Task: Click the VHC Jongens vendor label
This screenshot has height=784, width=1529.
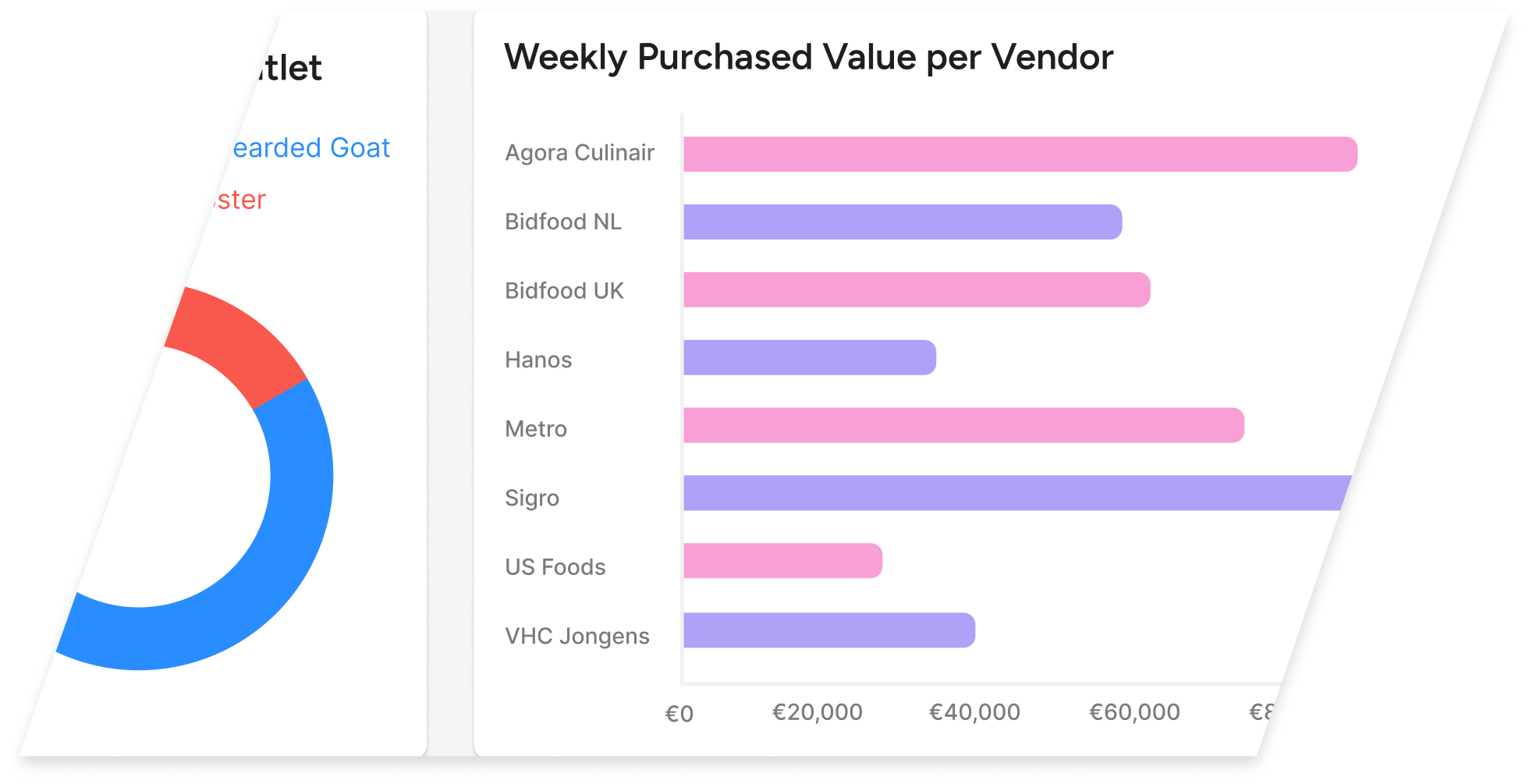Action: point(577,637)
